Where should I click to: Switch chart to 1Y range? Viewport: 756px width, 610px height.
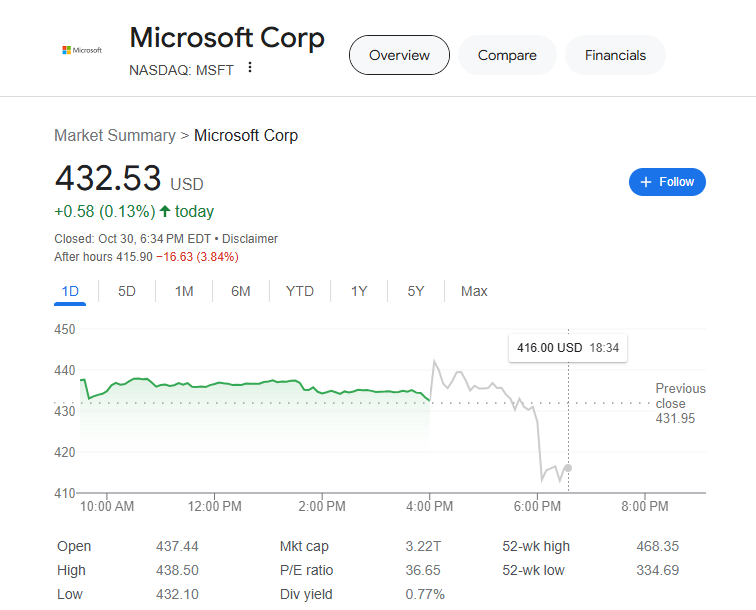[x=359, y=291]
